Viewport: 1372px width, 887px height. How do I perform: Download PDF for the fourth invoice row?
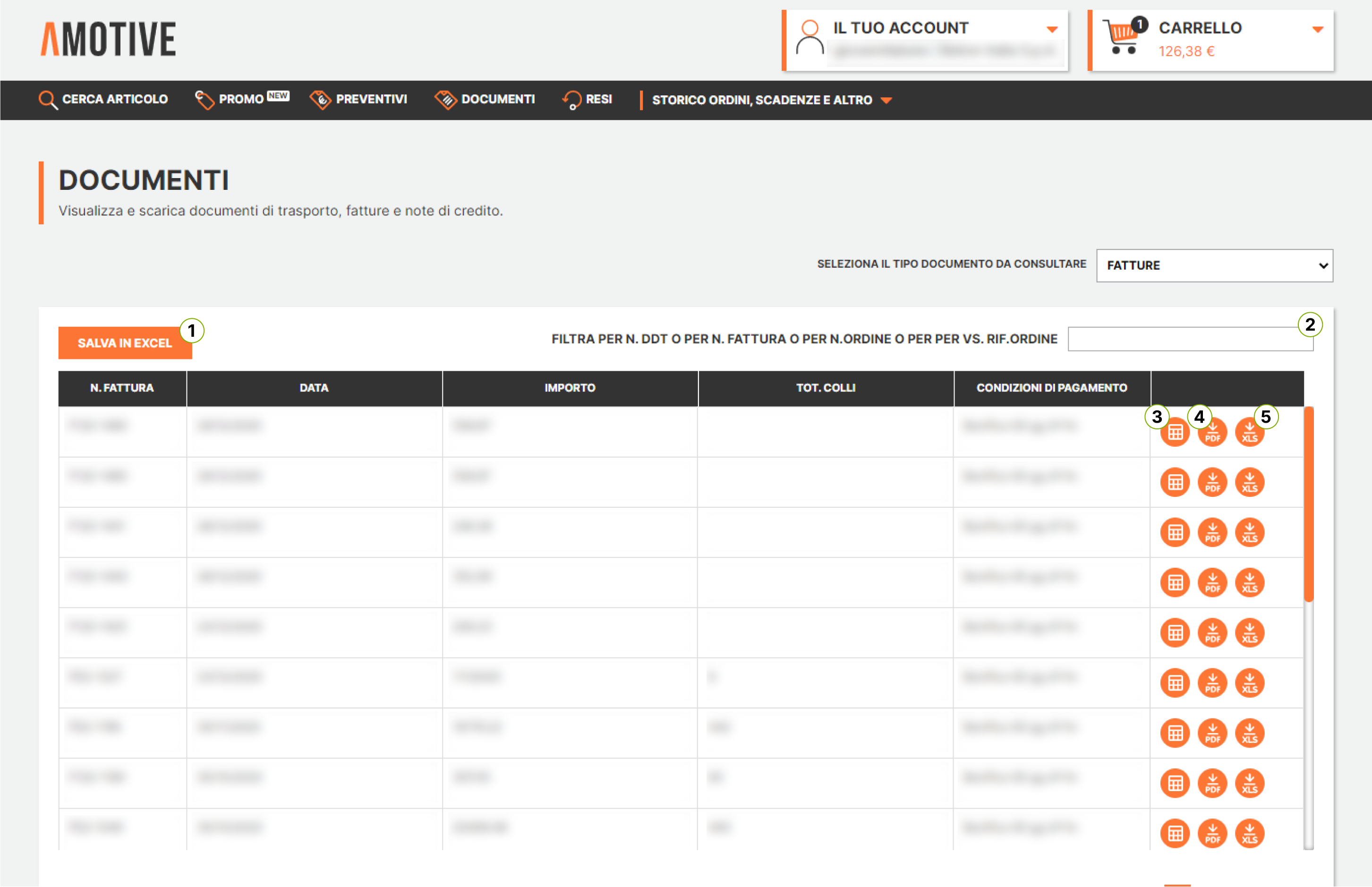coord(1212,582)
